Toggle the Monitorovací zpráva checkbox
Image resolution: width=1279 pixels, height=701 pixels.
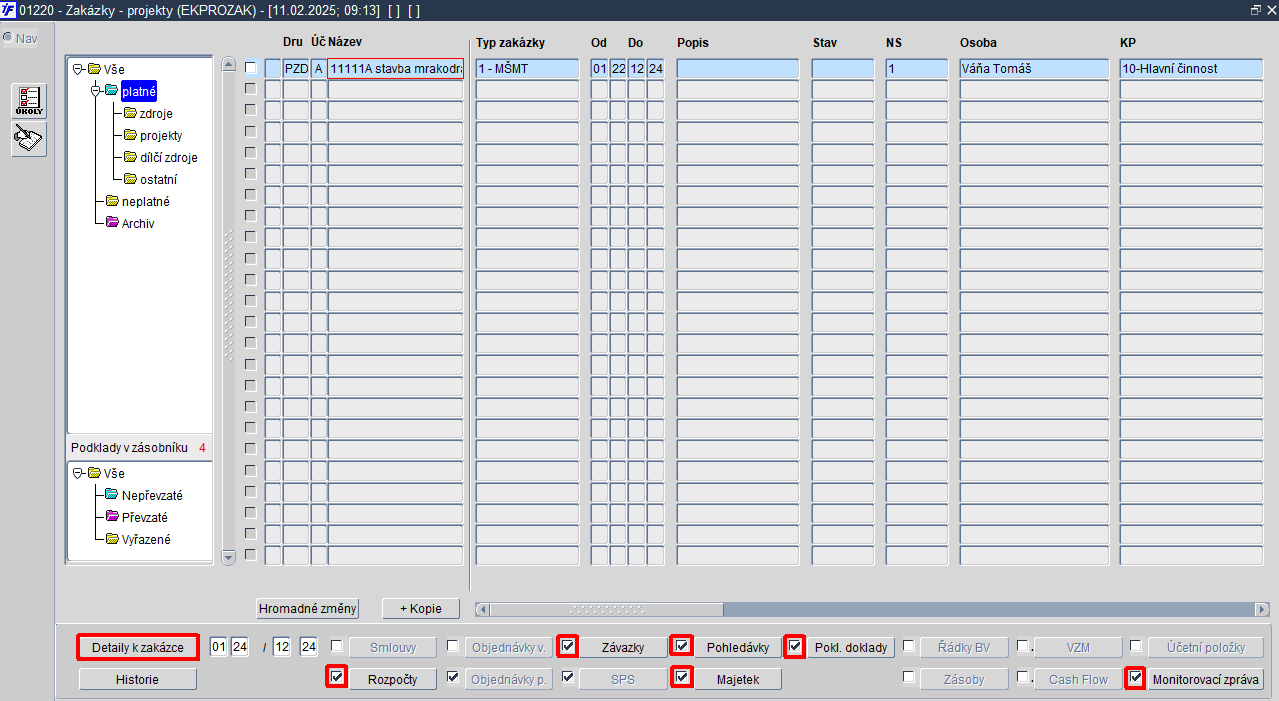1135,677
